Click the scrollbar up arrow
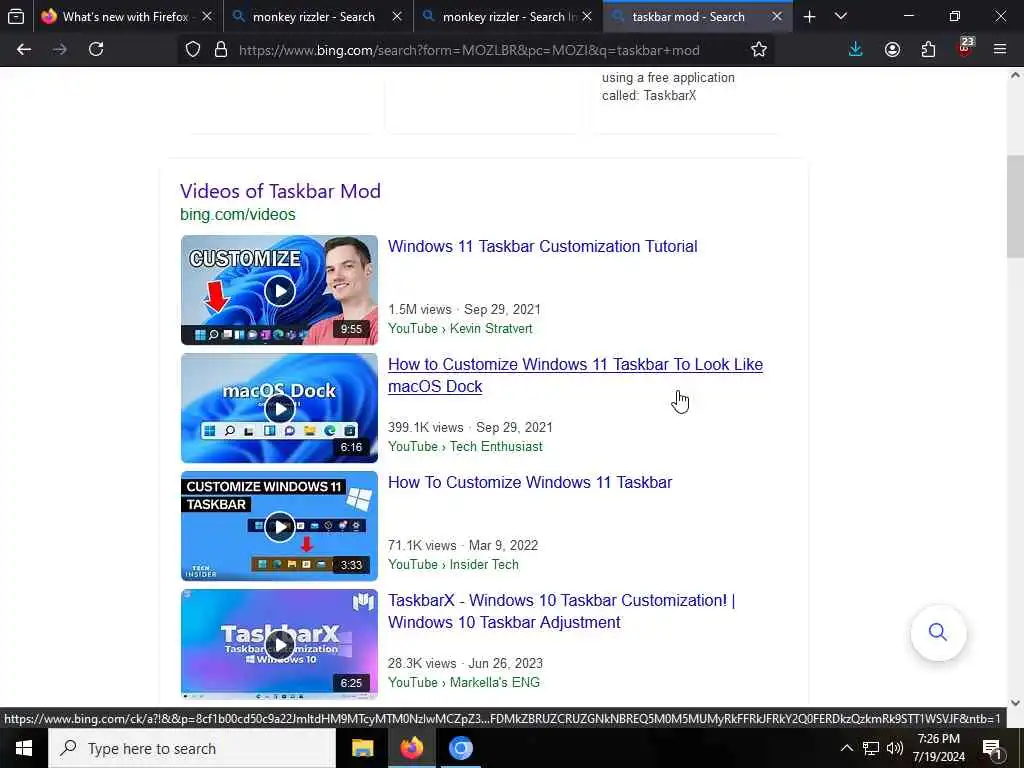 [1015, 74]
